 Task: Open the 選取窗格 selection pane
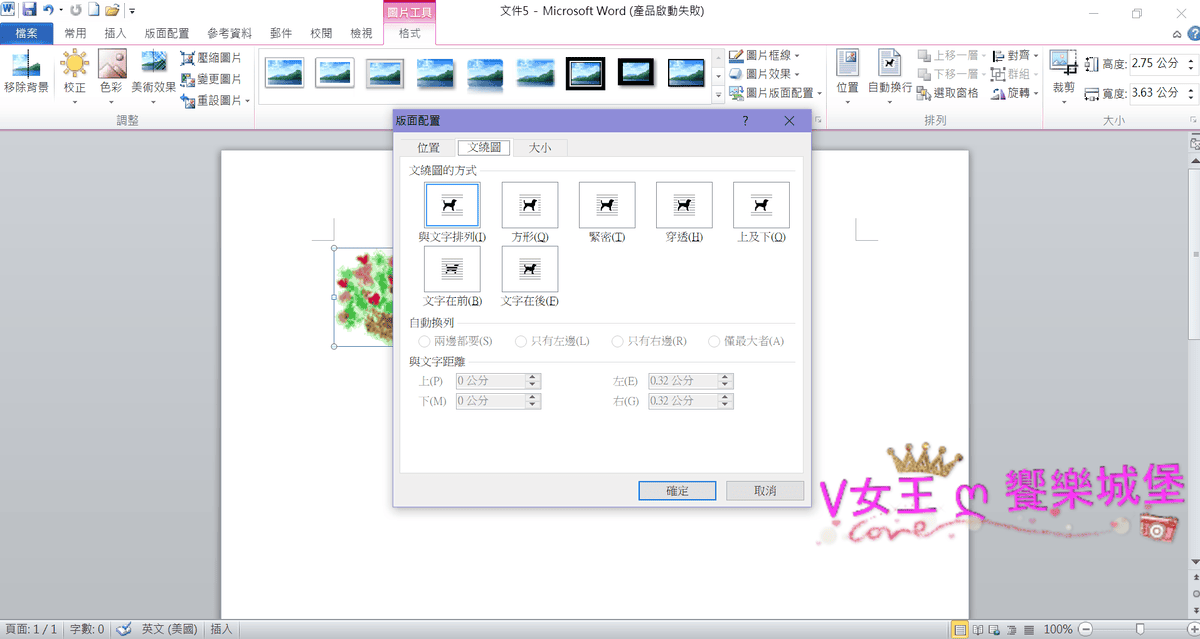(948, 93)
